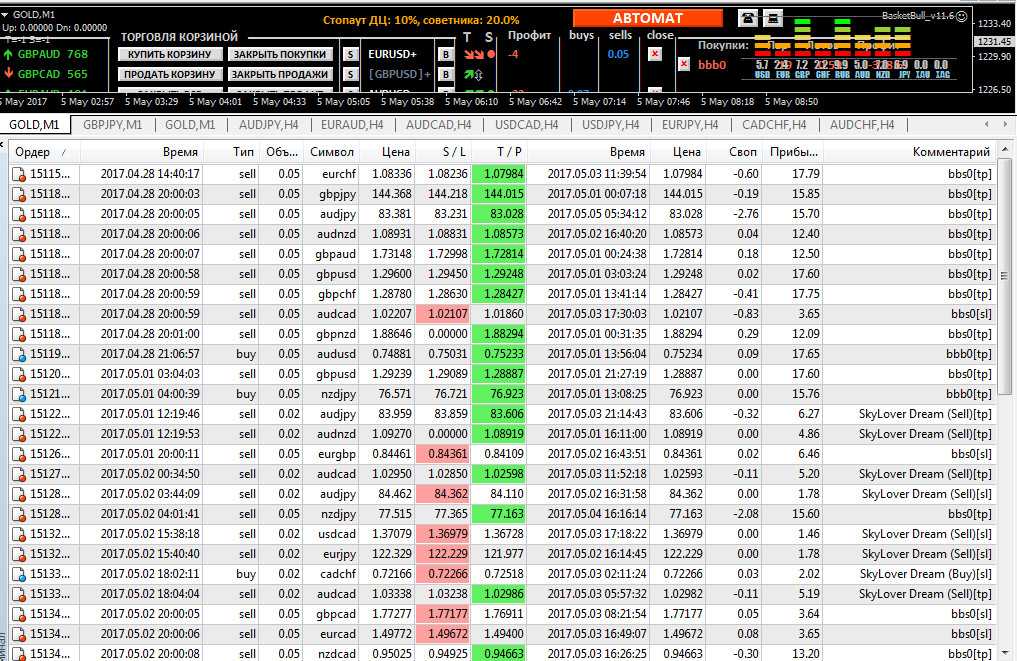This screenshot has height=661, width=1017.
Task: Click buy order icon of the audusd row
Action: coord(19,354)
